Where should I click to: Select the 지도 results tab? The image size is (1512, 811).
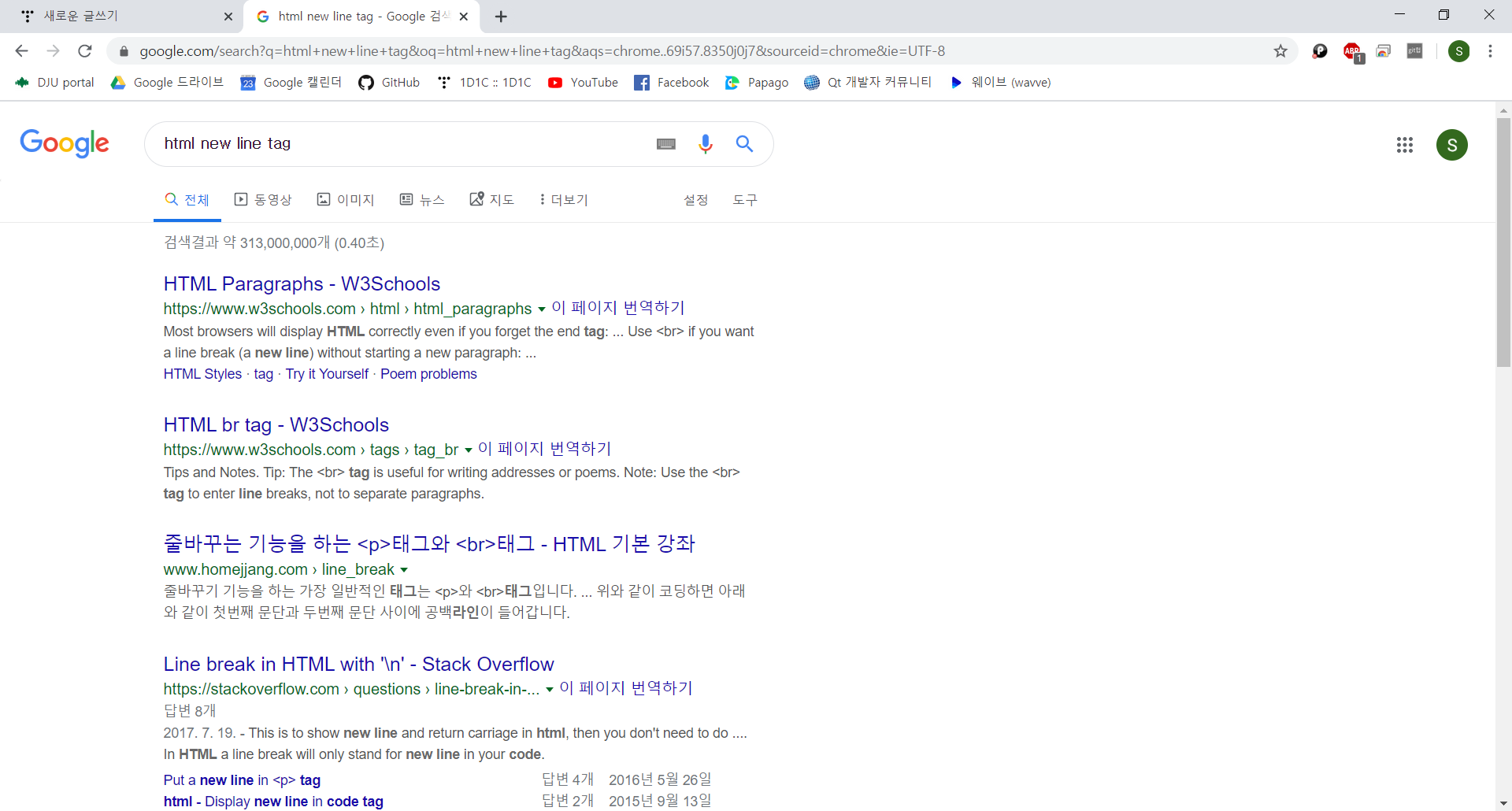click(x=492, y=200)
